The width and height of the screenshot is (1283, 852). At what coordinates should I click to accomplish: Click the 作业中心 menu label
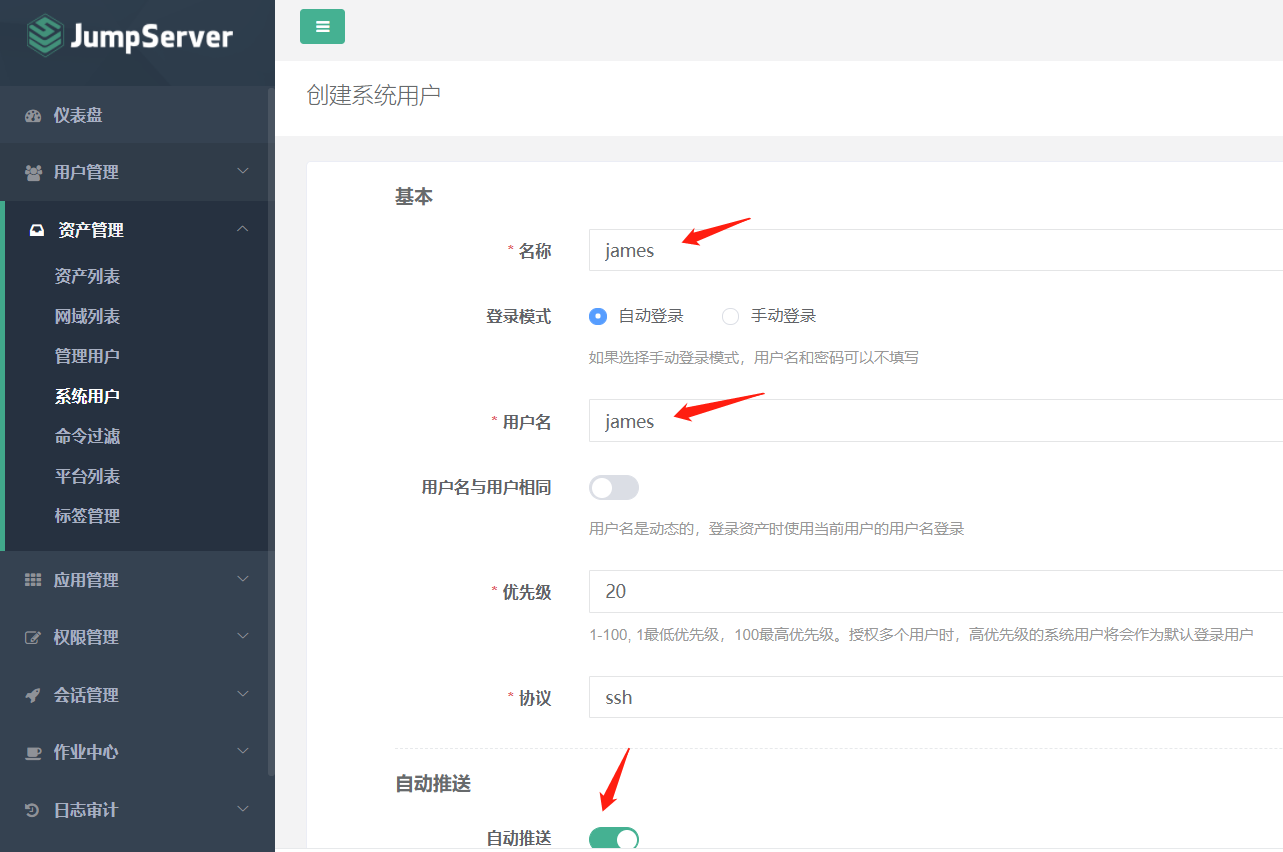tap(86, 752)
